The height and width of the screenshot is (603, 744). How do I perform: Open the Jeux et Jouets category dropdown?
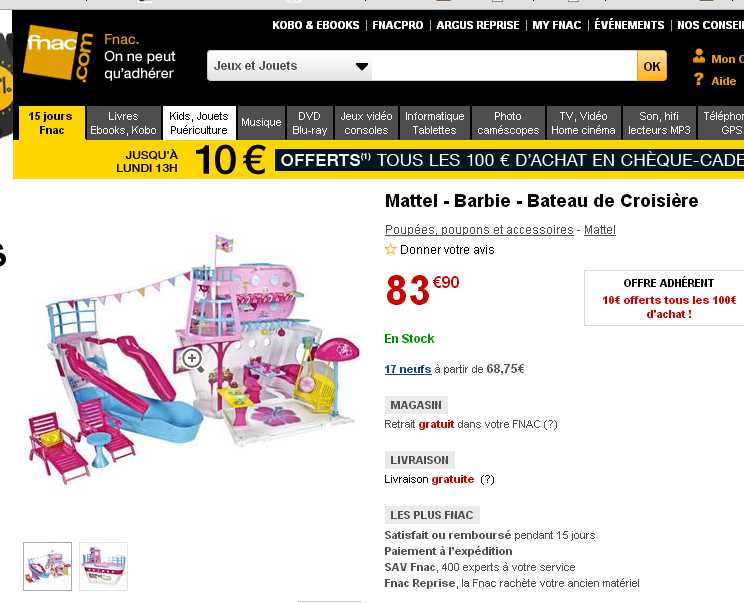click(290, 66)
